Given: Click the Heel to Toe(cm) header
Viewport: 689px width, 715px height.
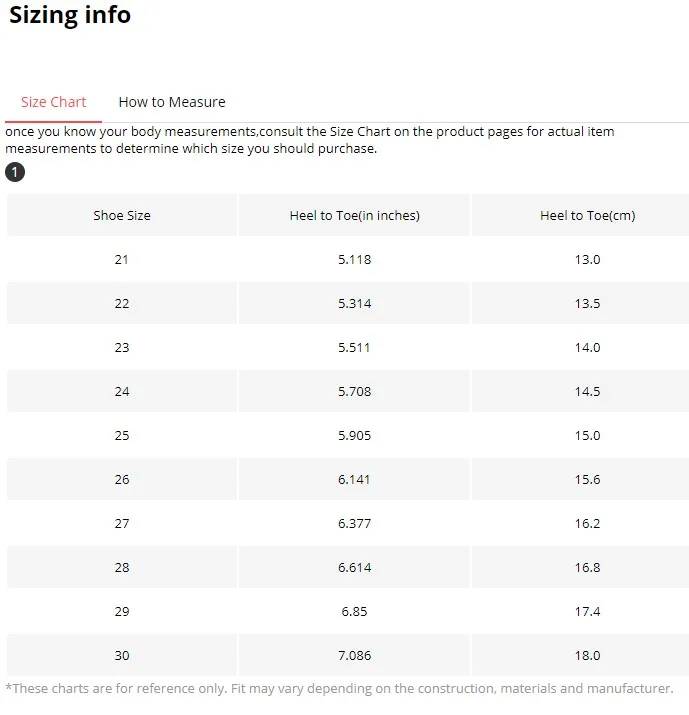Looking at the screenshot, I should (587, 215).
